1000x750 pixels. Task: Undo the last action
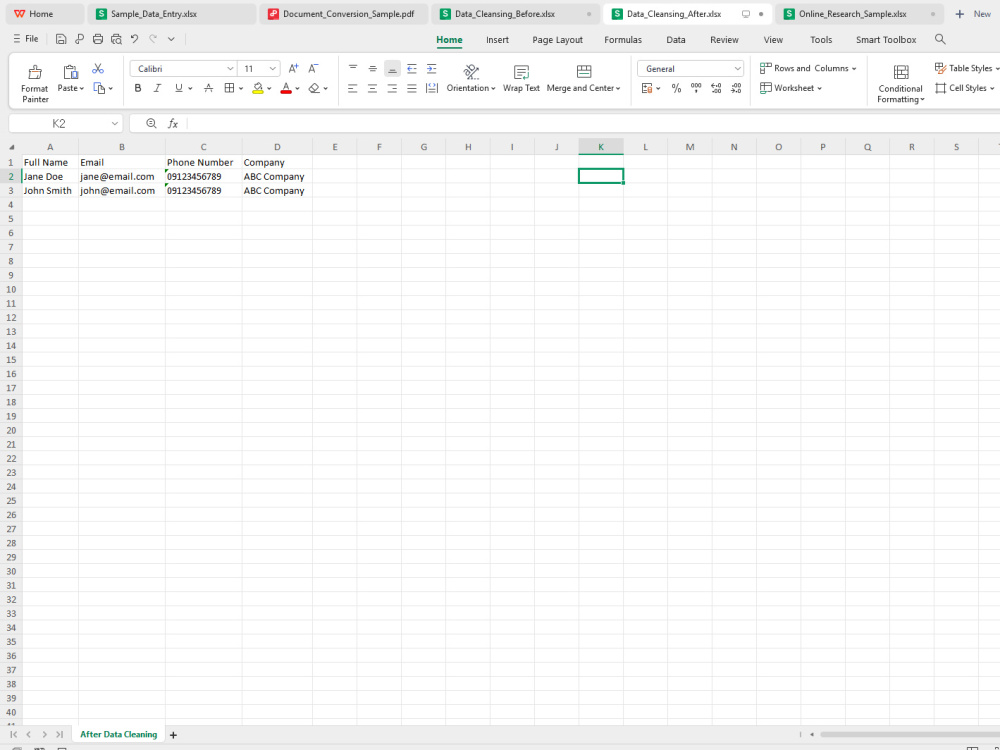[x=135, y=39]
